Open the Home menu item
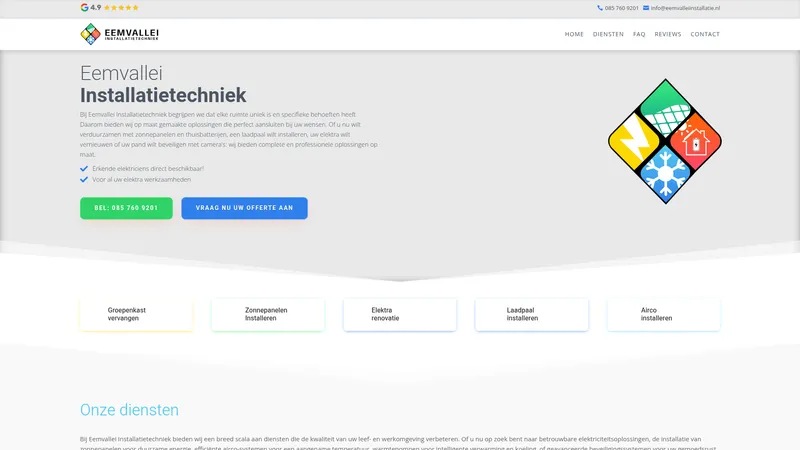800x450 pixels. pos(574,34)
